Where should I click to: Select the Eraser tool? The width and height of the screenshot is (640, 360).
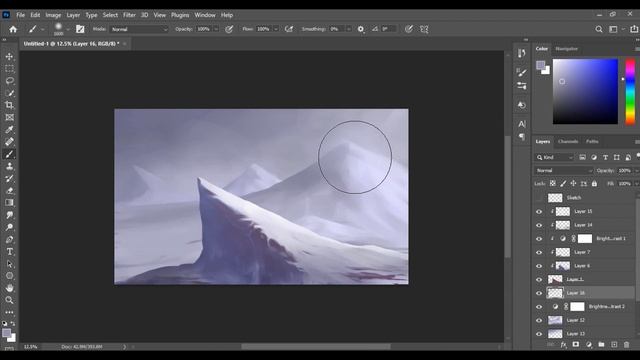pyautogui.click(x=9, y=191)
